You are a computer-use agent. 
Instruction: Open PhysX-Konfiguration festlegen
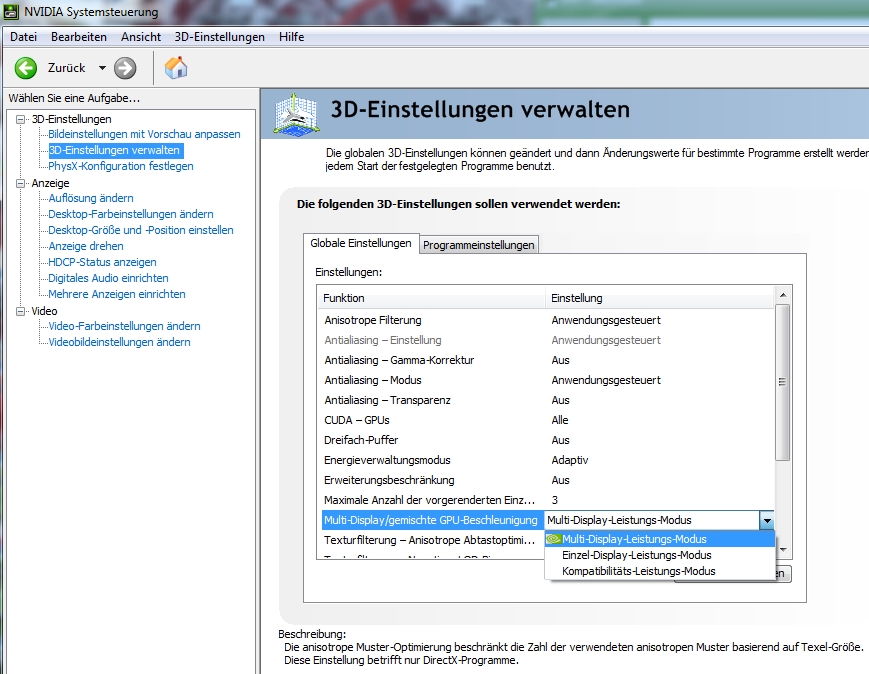121,166
